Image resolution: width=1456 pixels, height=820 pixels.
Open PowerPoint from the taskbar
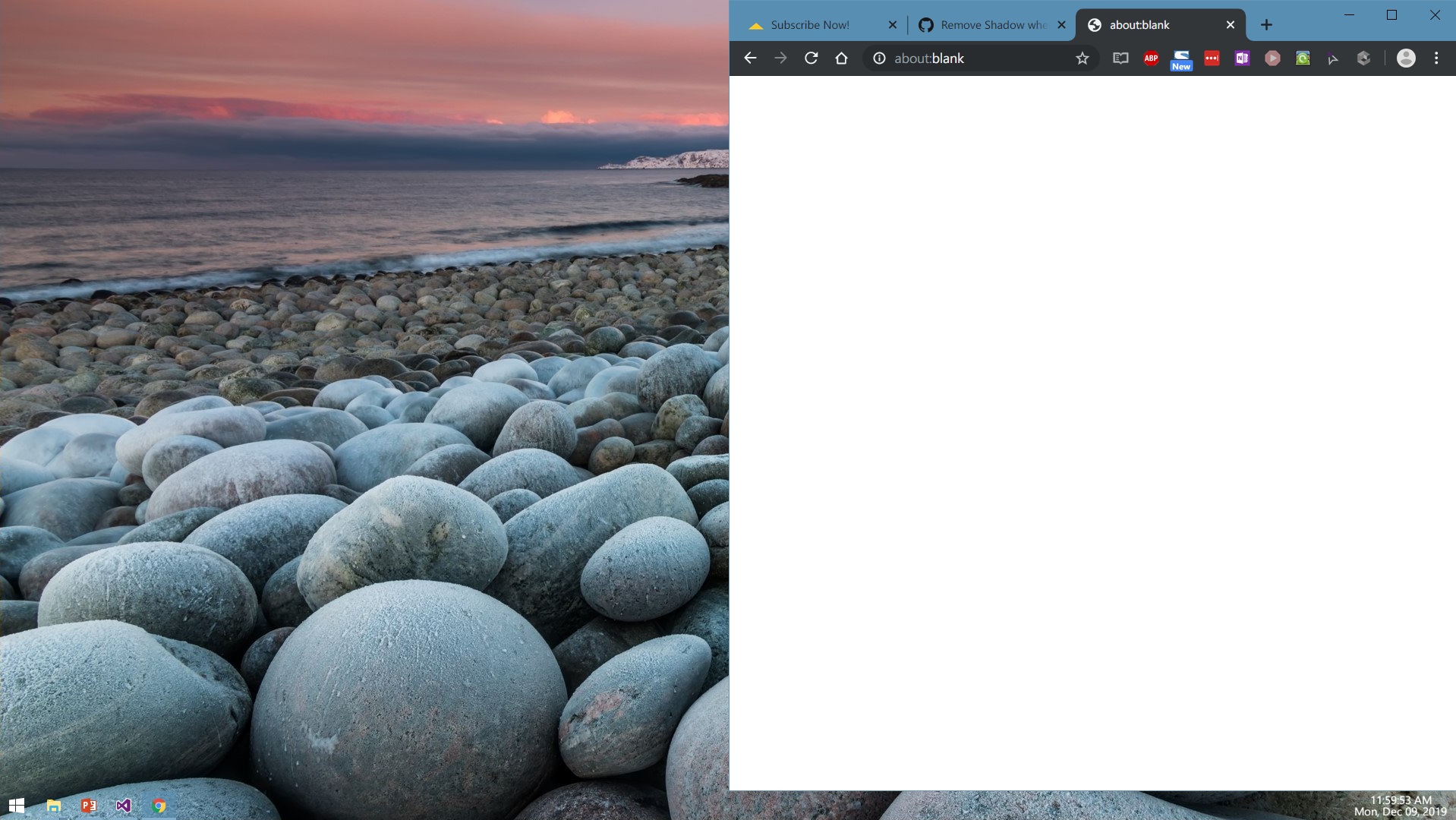point(88,806)
